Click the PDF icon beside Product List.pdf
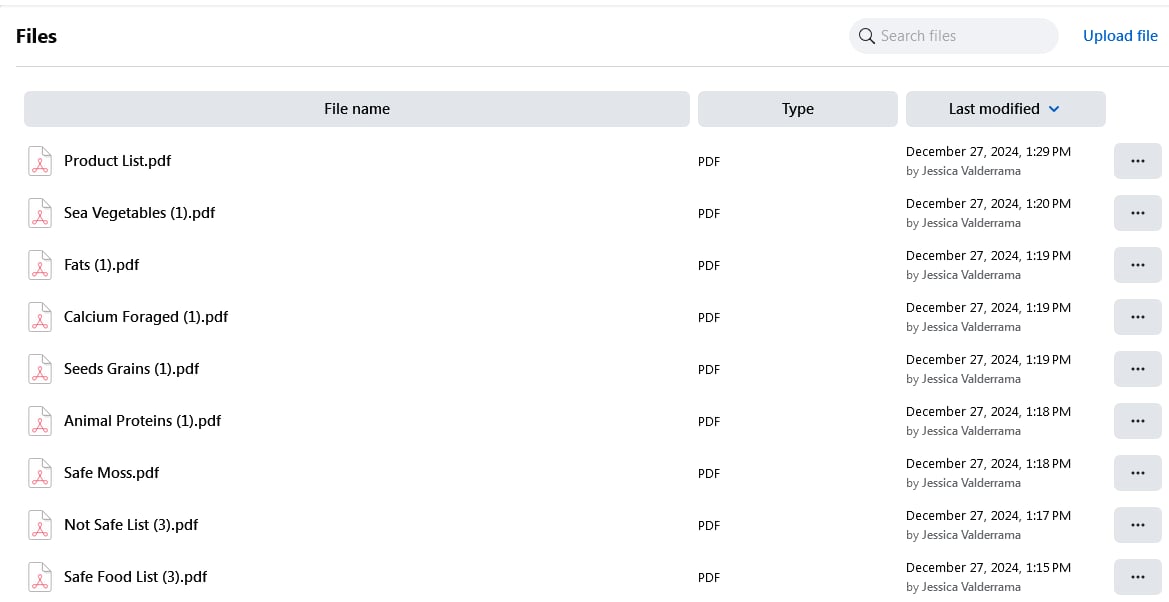This screenshot has height=602, width=1169. tap(39, 161)
